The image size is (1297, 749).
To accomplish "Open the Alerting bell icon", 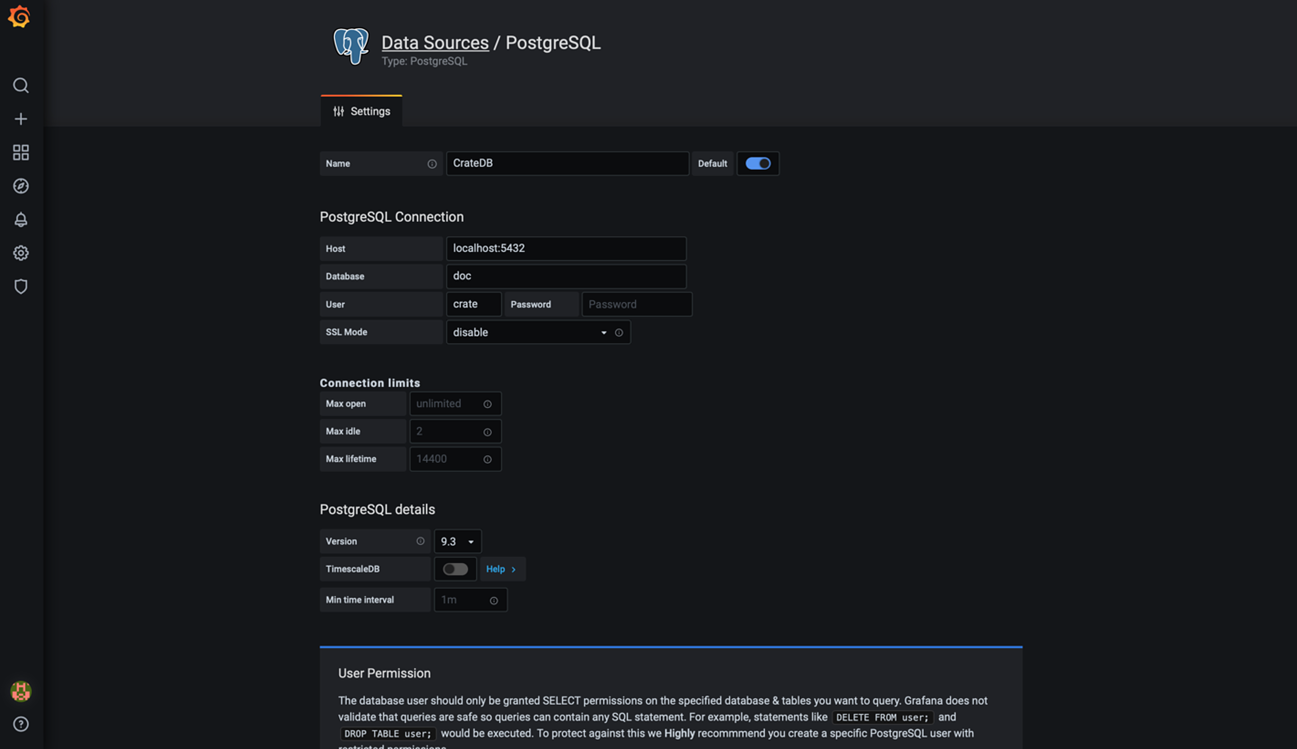I will [21, 219].
